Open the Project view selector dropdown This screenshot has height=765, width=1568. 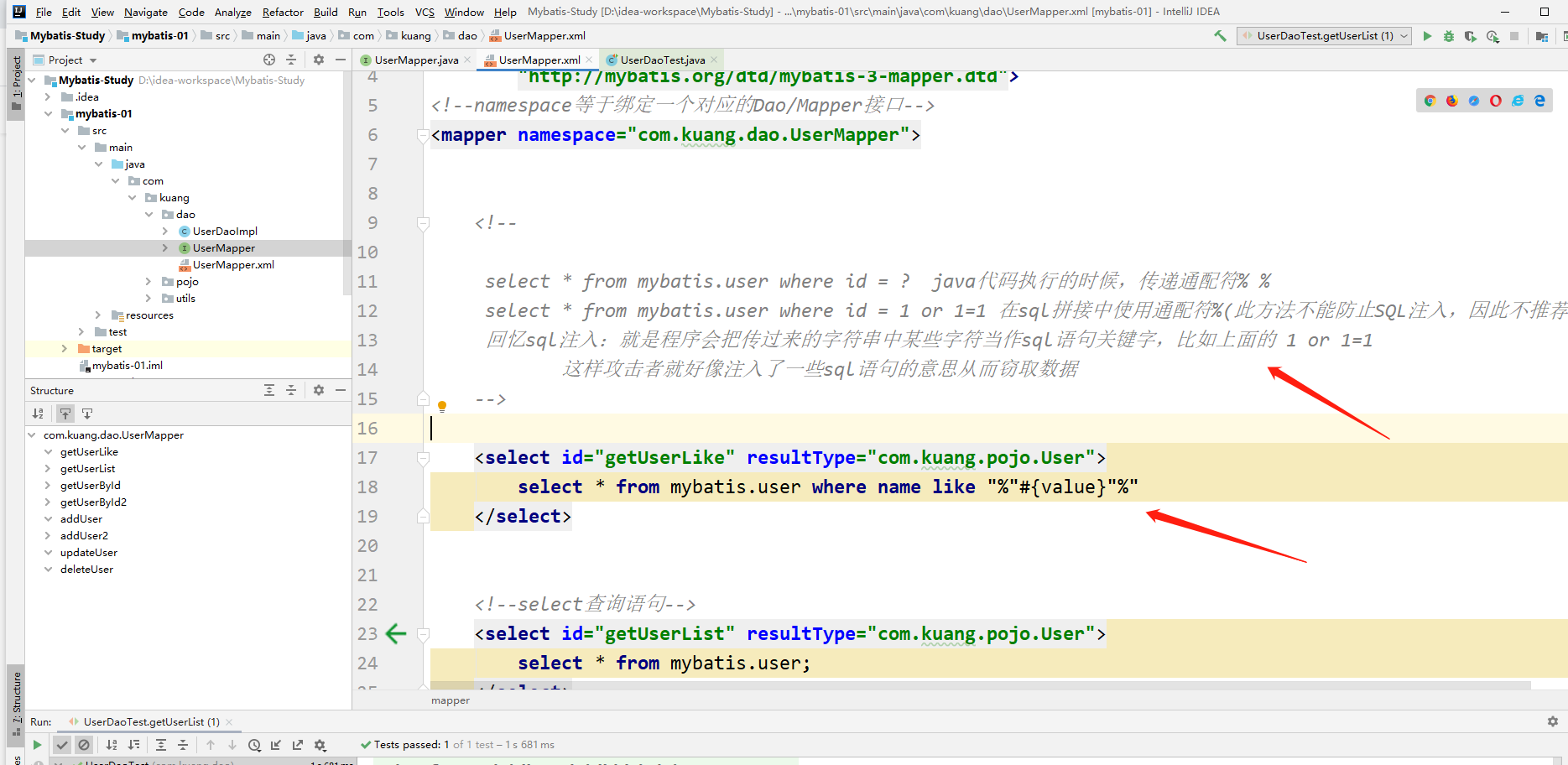tap(65, 60)
